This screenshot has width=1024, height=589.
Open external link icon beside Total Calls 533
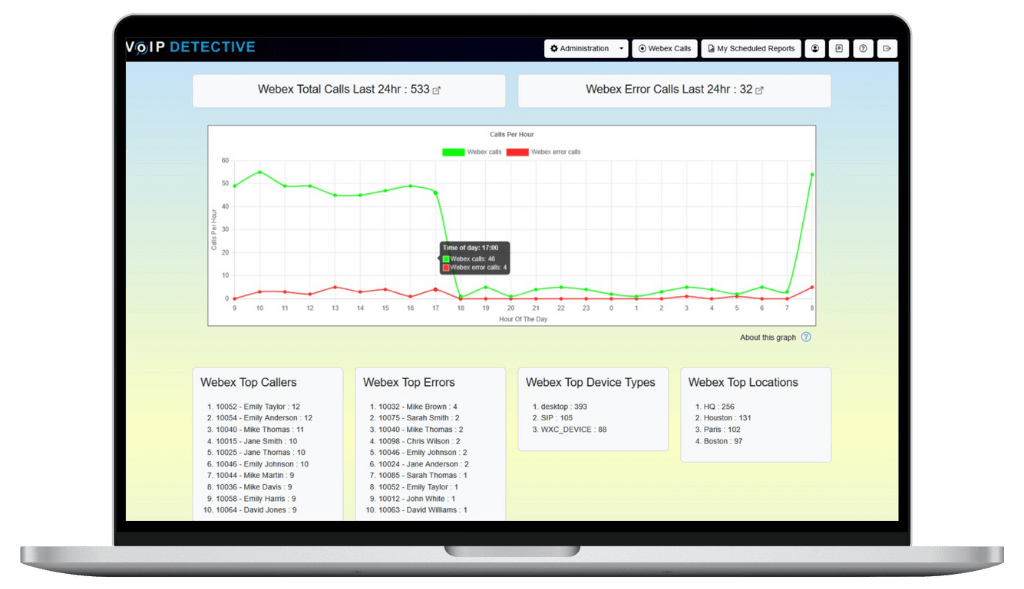[437, 90]
